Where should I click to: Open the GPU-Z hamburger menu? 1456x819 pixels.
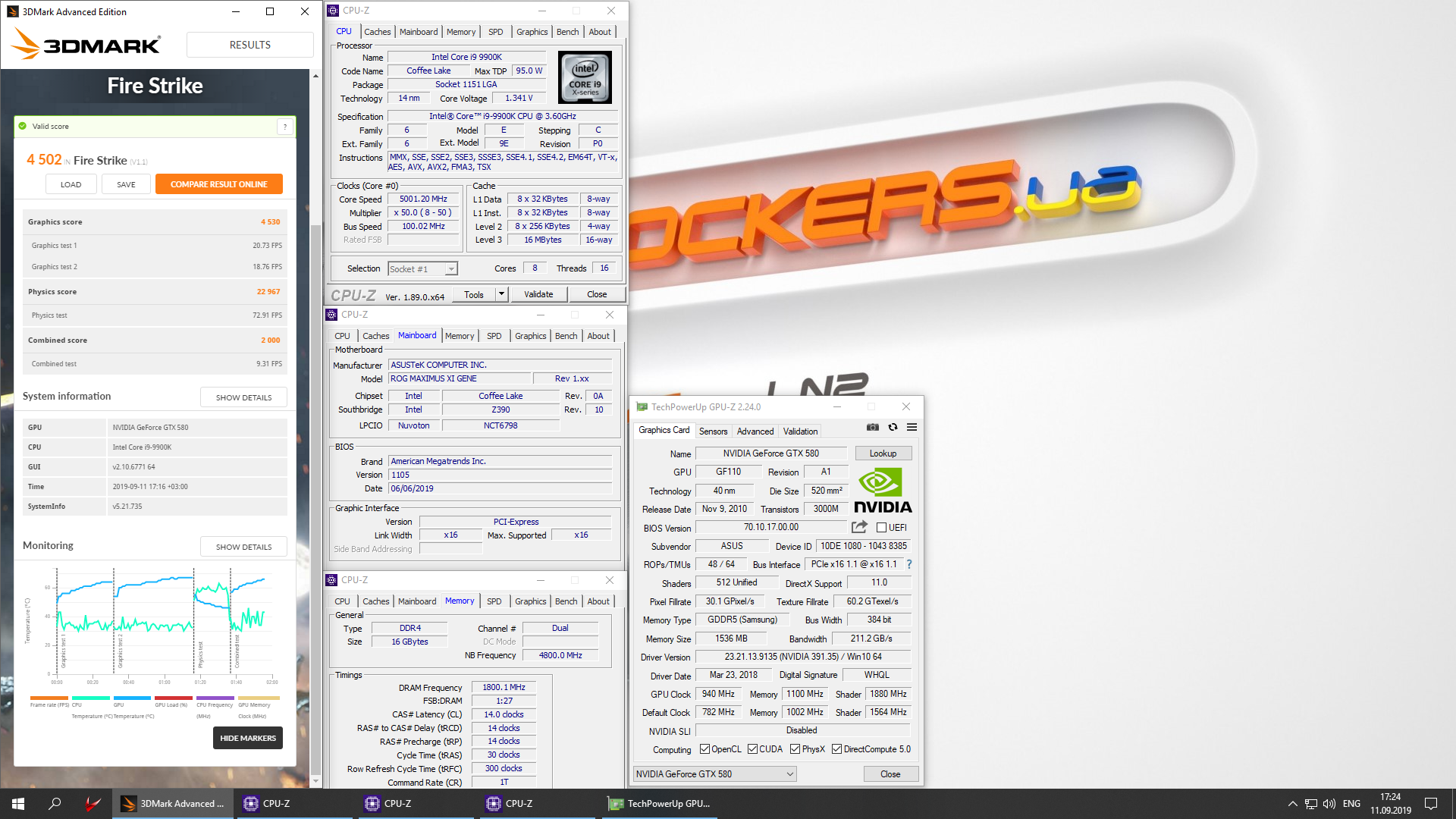[912, 428]
